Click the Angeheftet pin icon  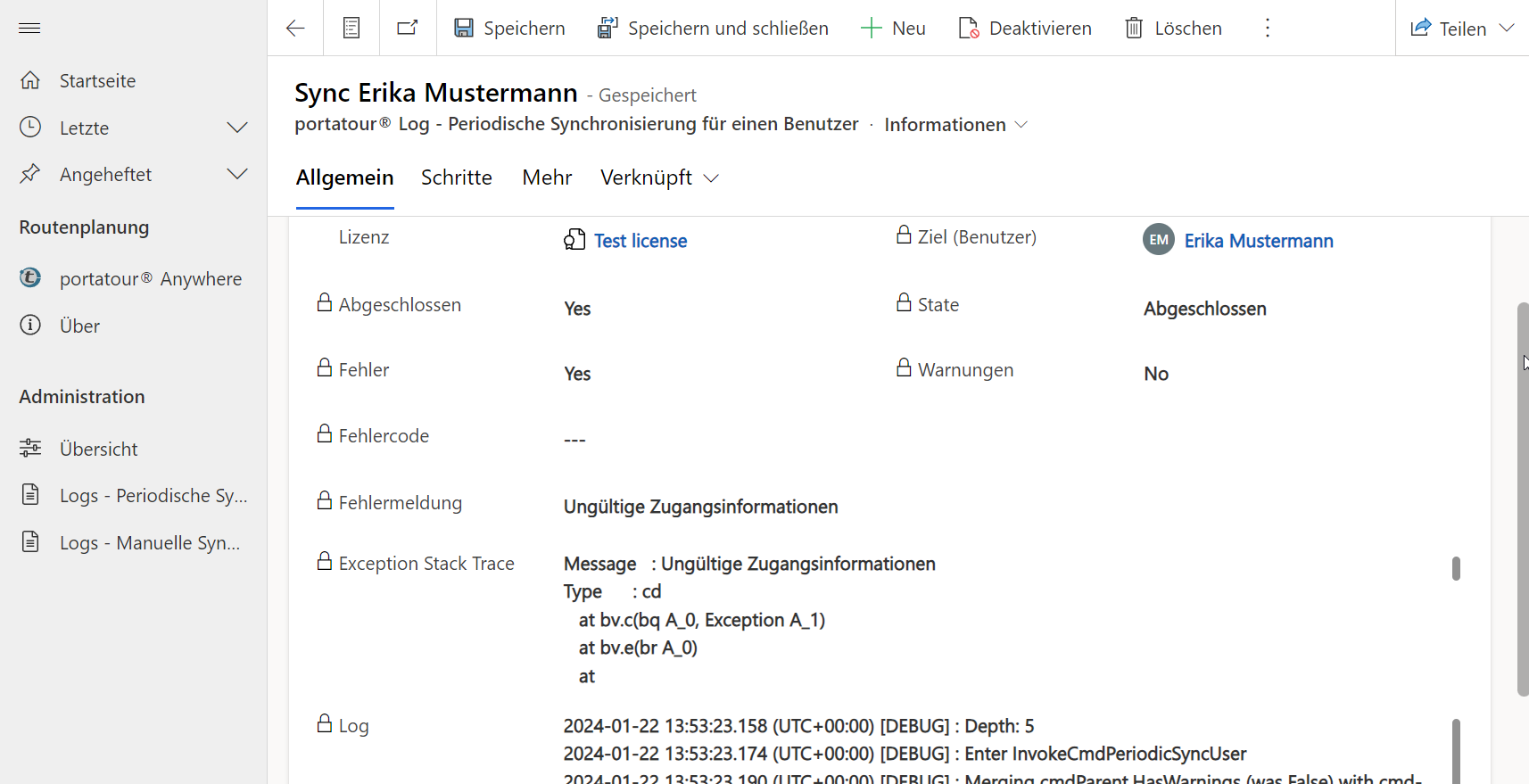pyautogui.click(x=30, y=174)
